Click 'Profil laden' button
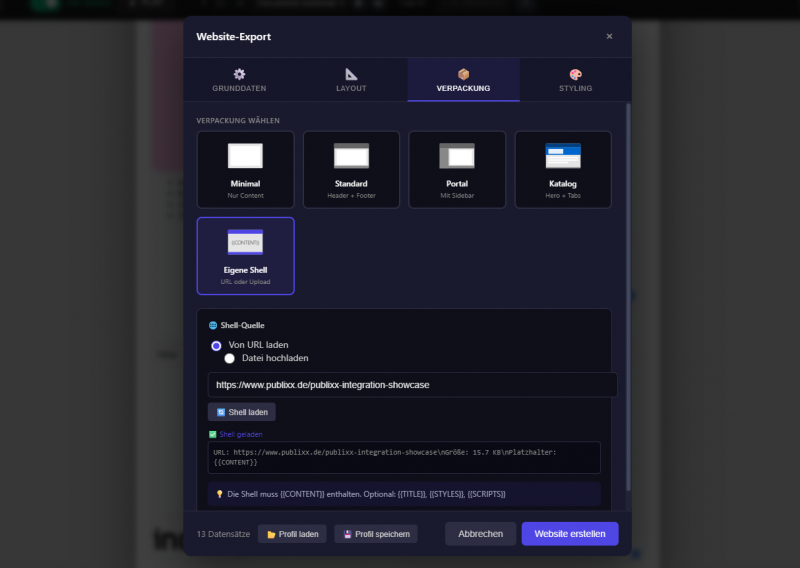The height and width of the screenshot is (568, 800). [292, 534]
